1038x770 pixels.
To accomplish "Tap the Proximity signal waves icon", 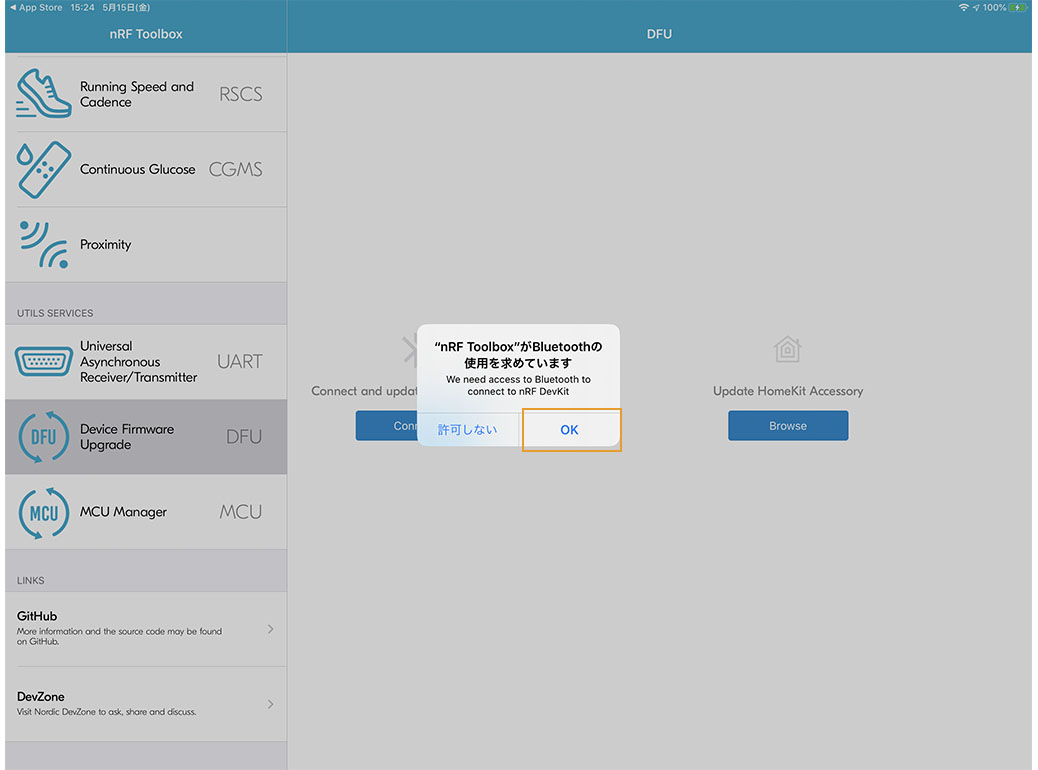I will click(44, 244).
